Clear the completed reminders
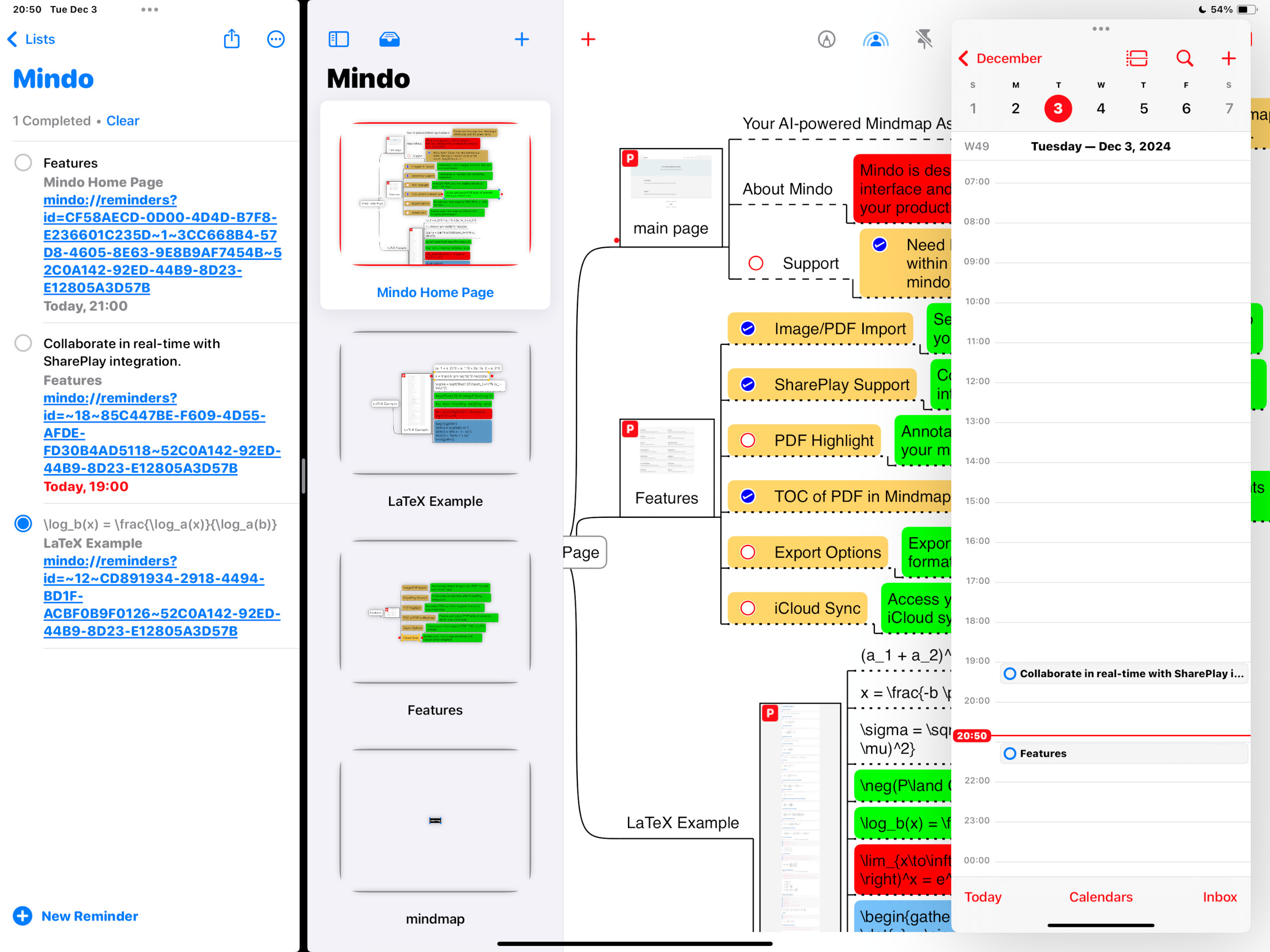This screenshot has height=952, width=1270. (x=122, y=120)
